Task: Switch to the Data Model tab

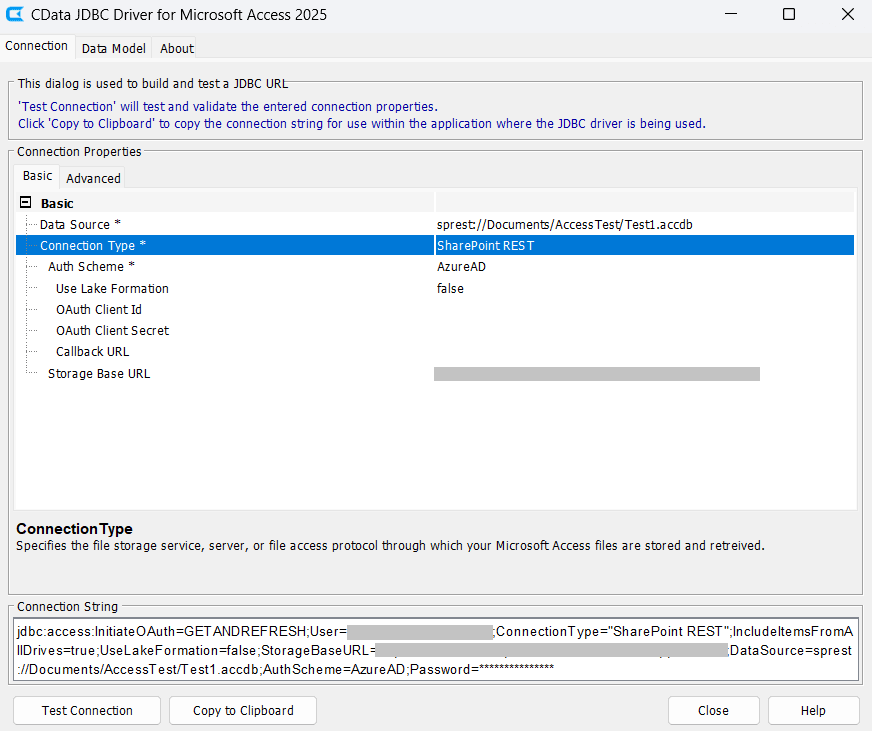Action: point(113,48)
